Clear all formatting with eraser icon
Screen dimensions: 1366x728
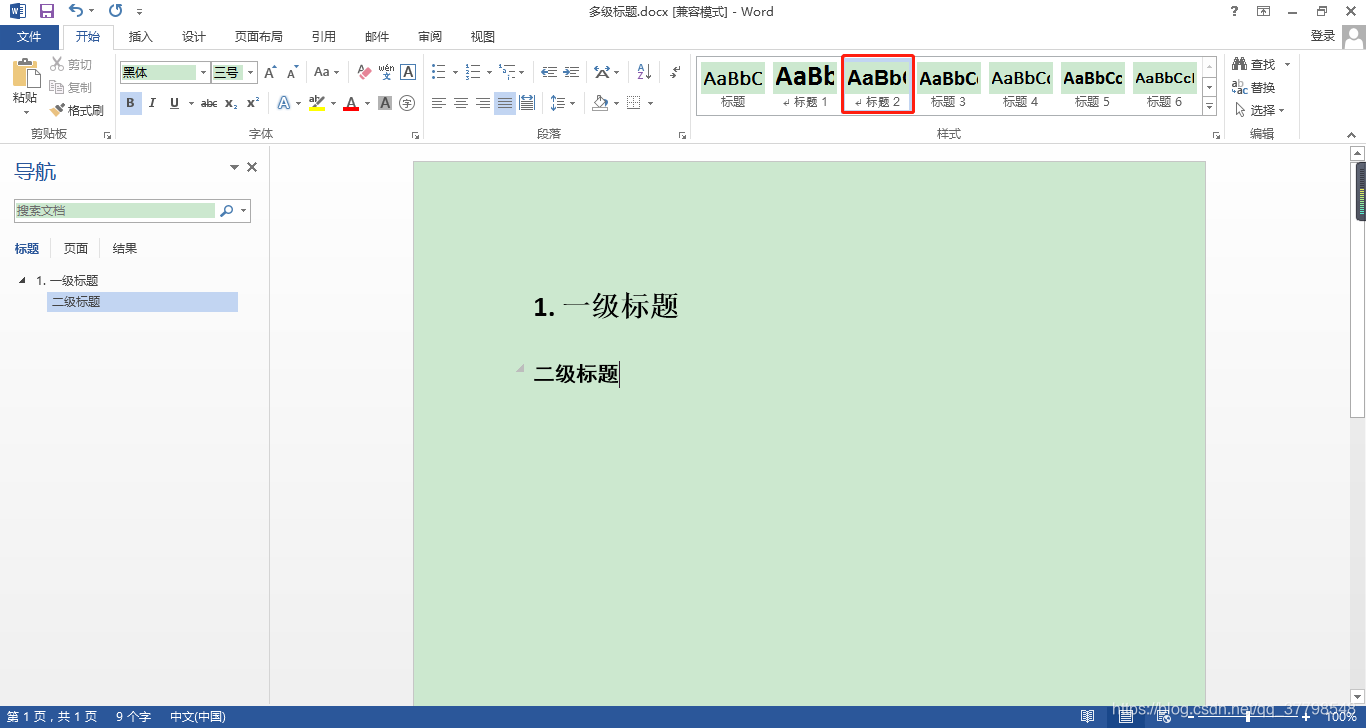(x=364, y=72)
